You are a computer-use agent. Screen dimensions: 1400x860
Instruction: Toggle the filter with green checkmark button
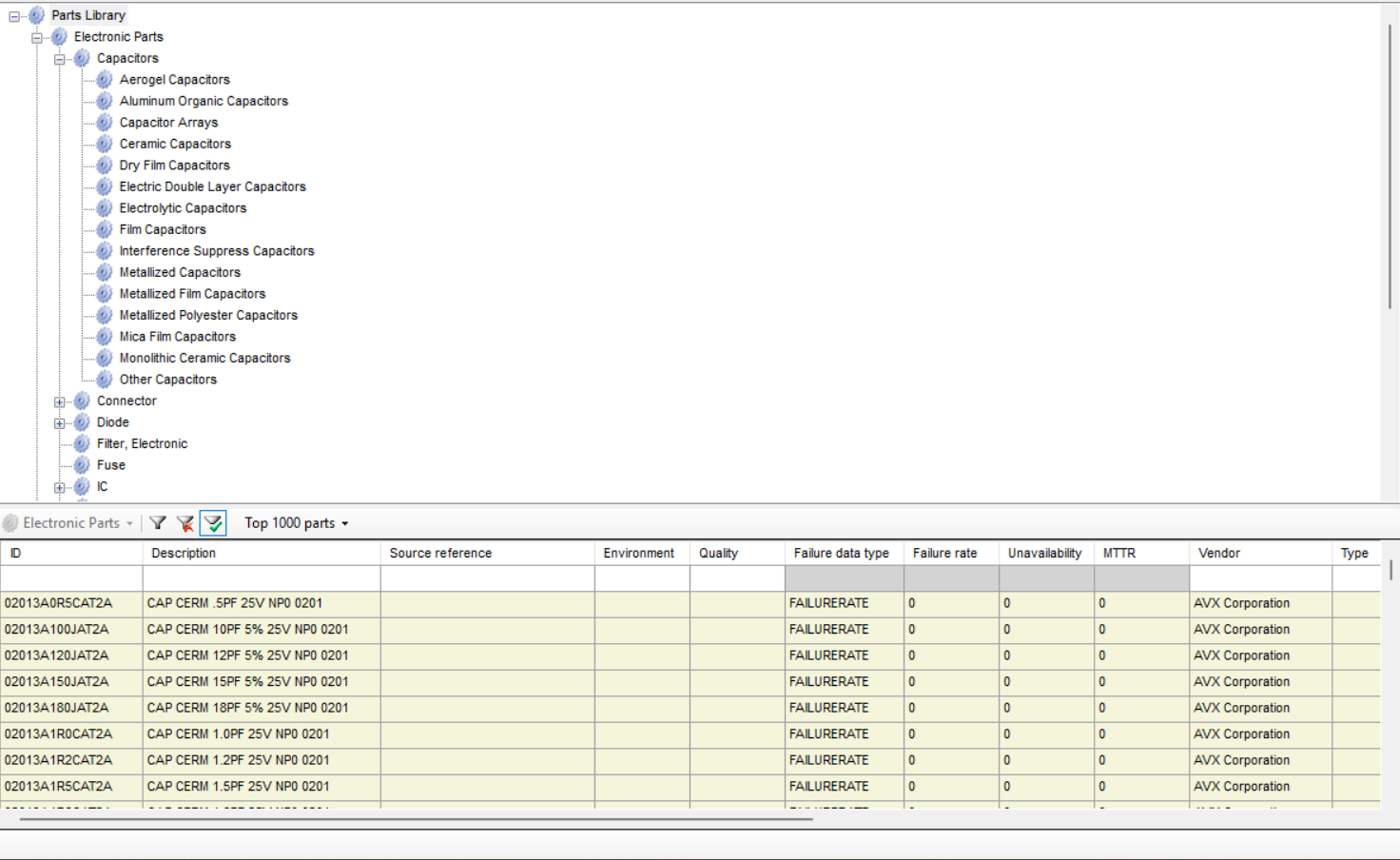(x=213, y=523)
